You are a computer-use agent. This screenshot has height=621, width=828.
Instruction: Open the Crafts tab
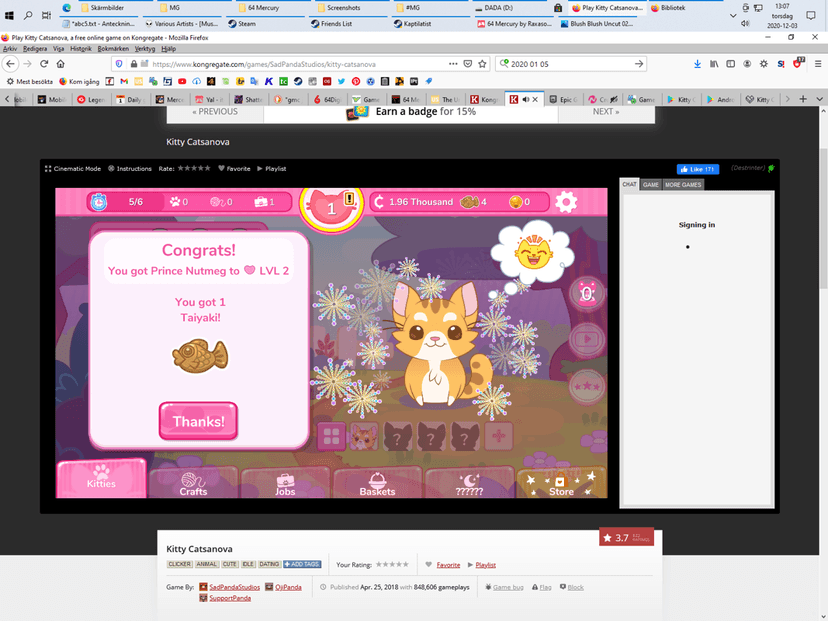(193, 483)
